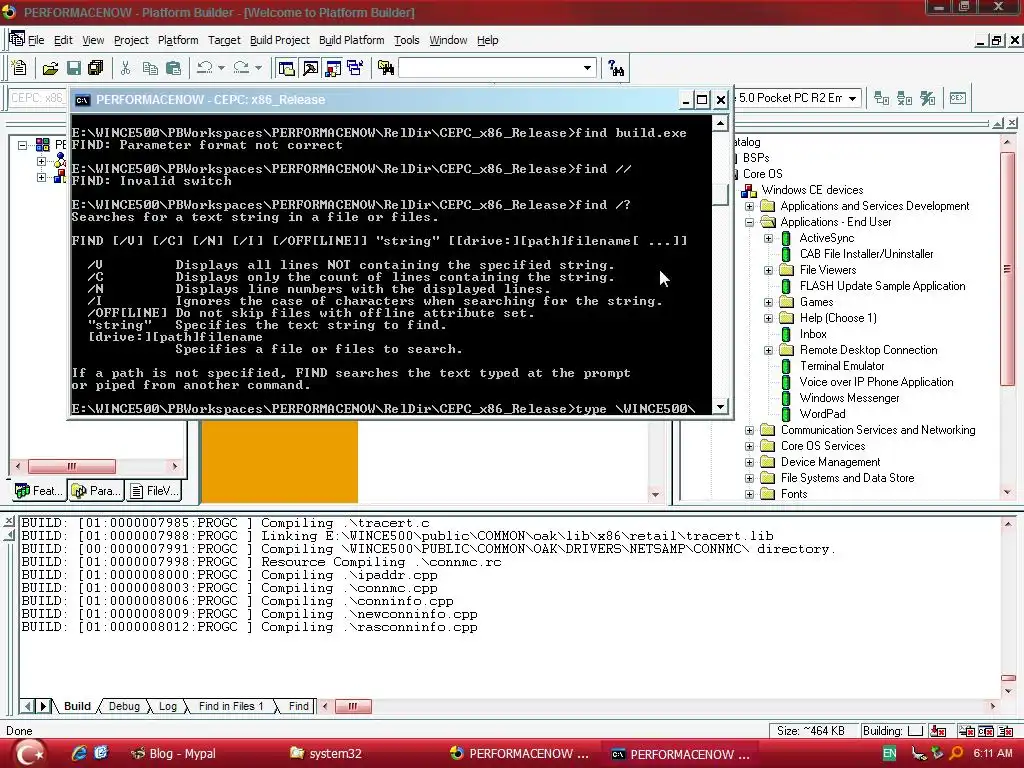Click Internet Explorer quick launch icon
This screenshot has width=1024, height=768.
pos(79,754)
